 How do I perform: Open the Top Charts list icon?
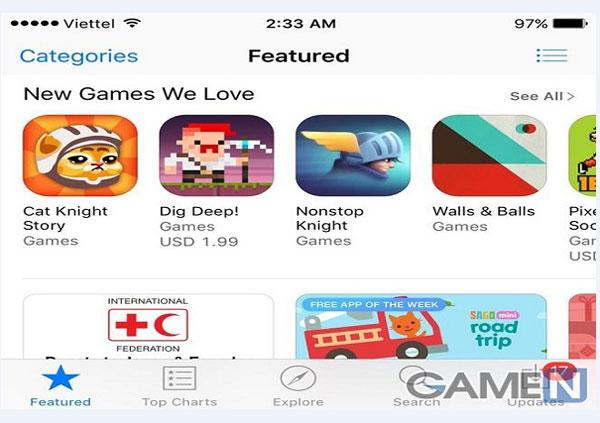(x=179, y=378)
